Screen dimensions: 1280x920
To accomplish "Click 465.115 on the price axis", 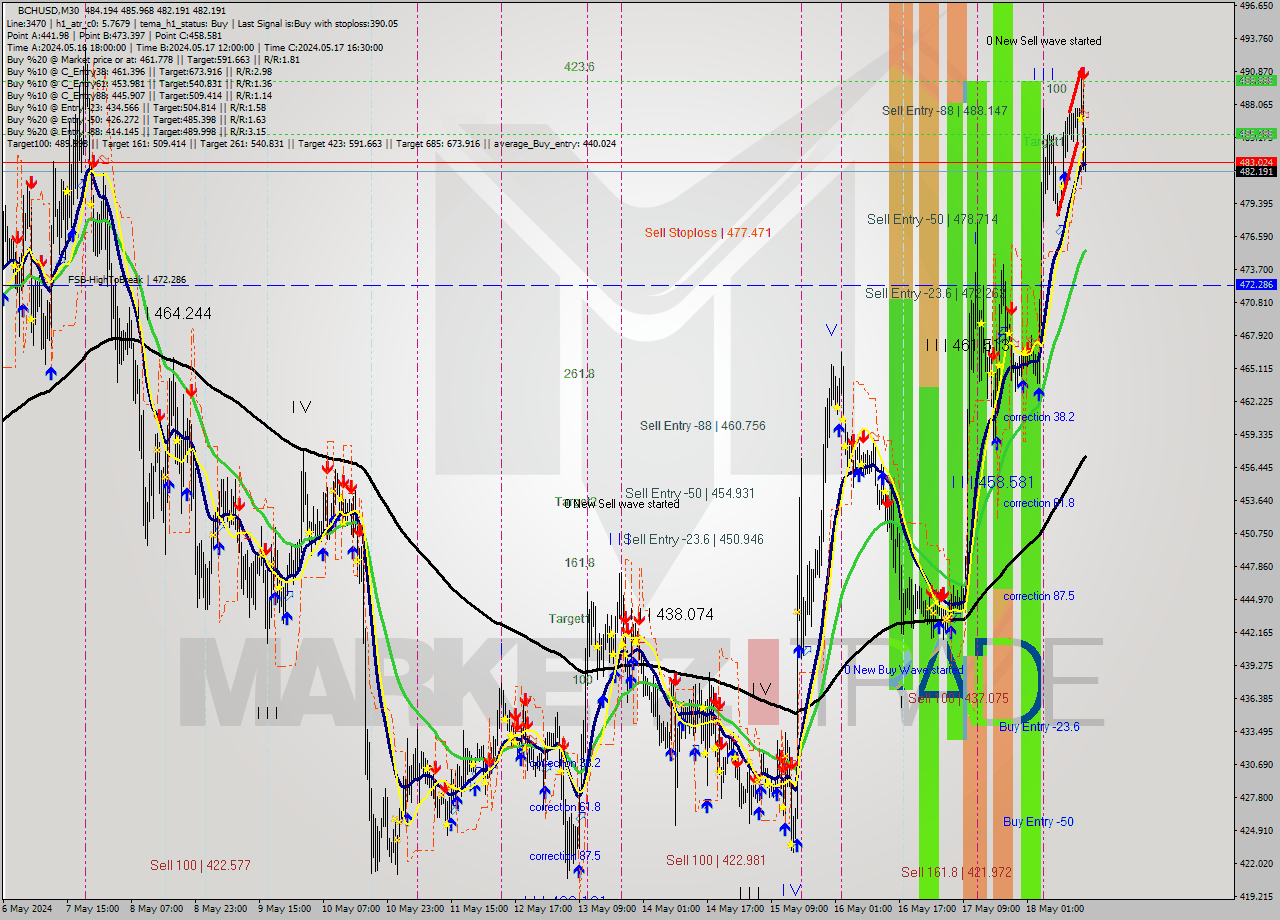I will [1257, 369].
